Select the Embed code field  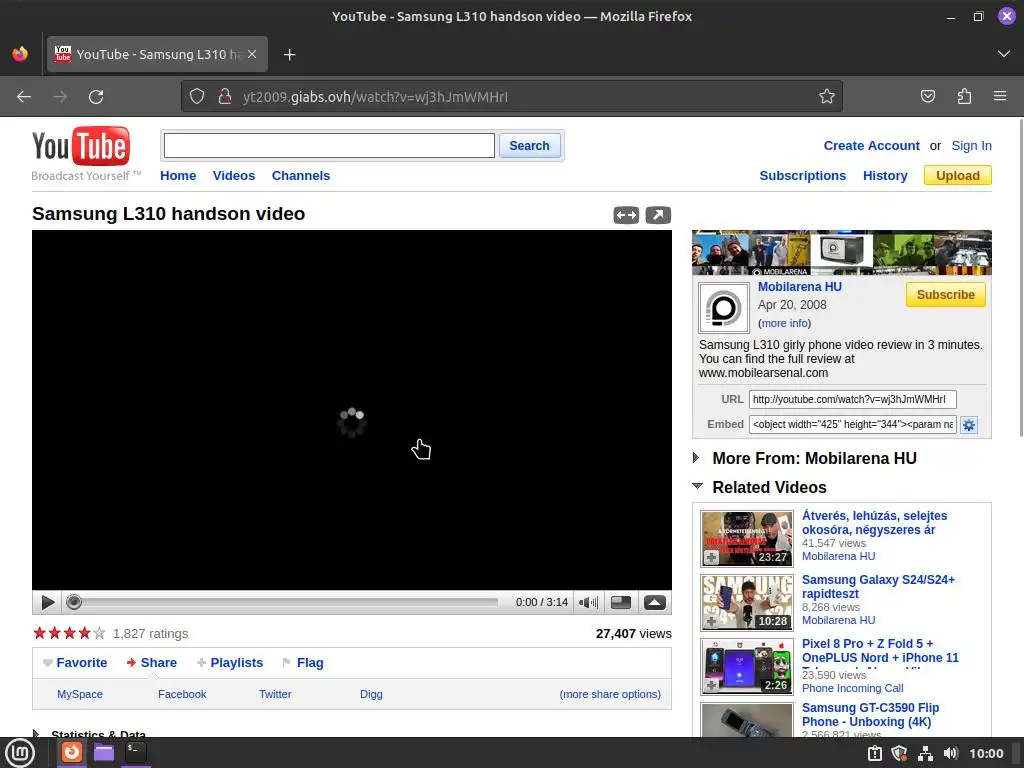coord(852,424)
